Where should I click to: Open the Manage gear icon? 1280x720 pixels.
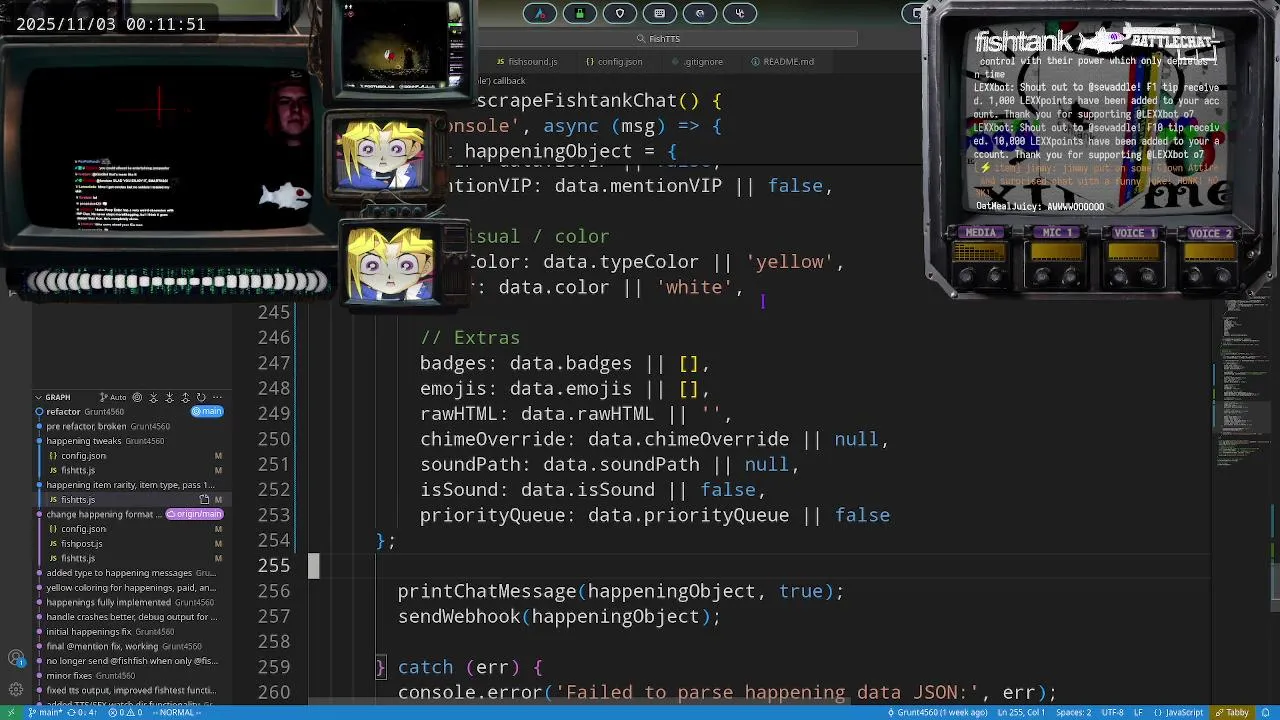16,690
